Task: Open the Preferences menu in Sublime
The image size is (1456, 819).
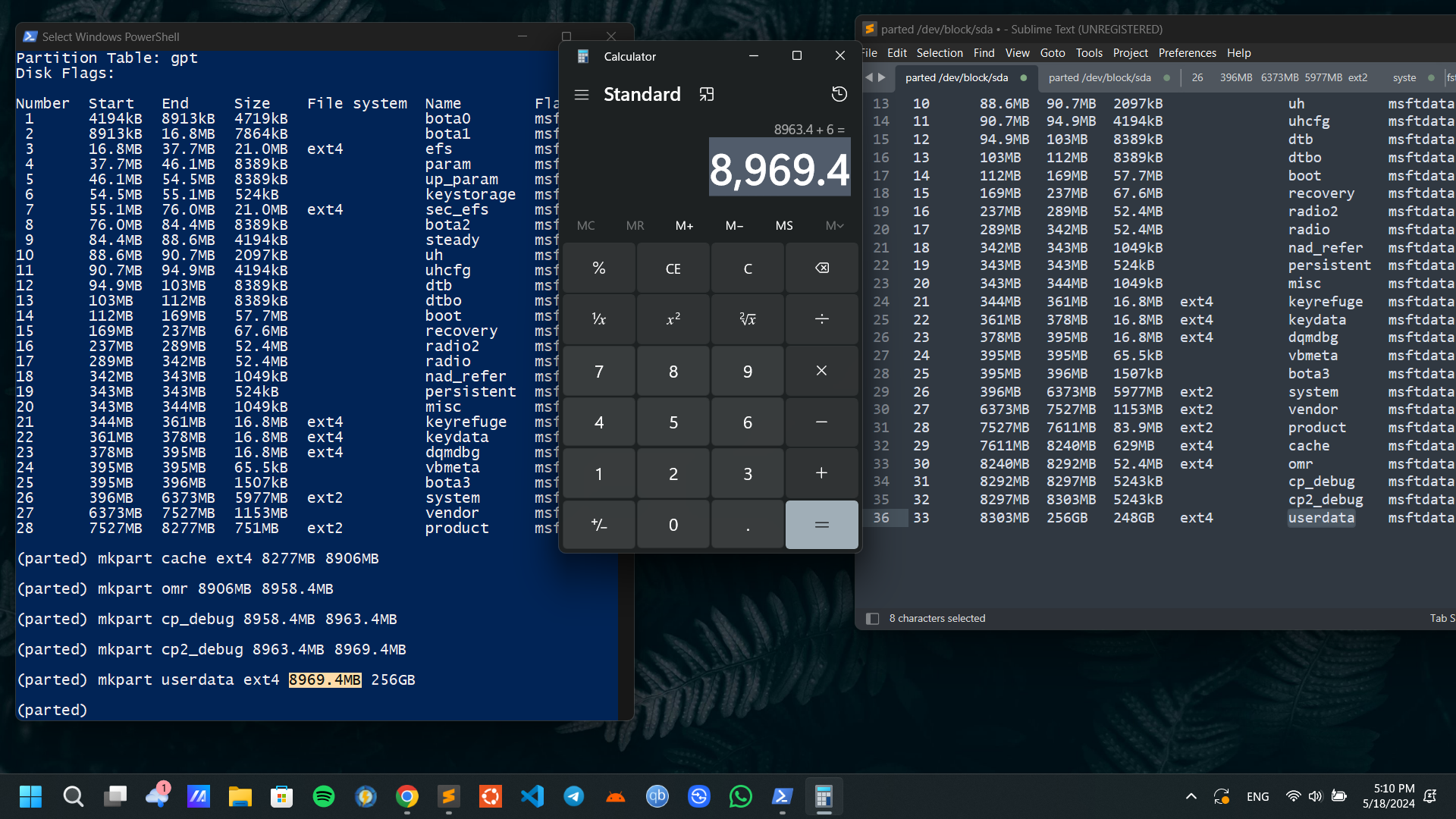Action: pyautogui.click(x=1187, y=53)
